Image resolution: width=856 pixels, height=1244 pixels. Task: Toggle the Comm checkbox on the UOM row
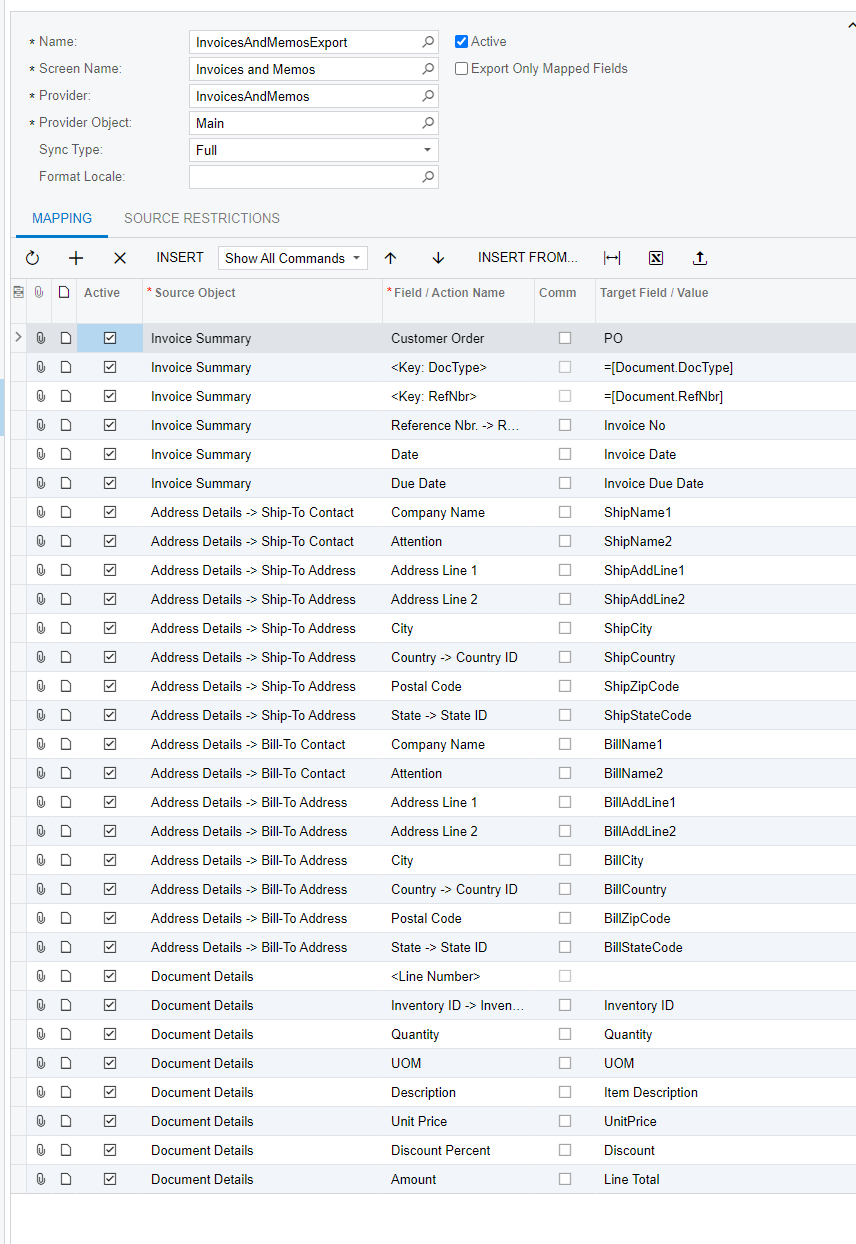point(565,1063)
